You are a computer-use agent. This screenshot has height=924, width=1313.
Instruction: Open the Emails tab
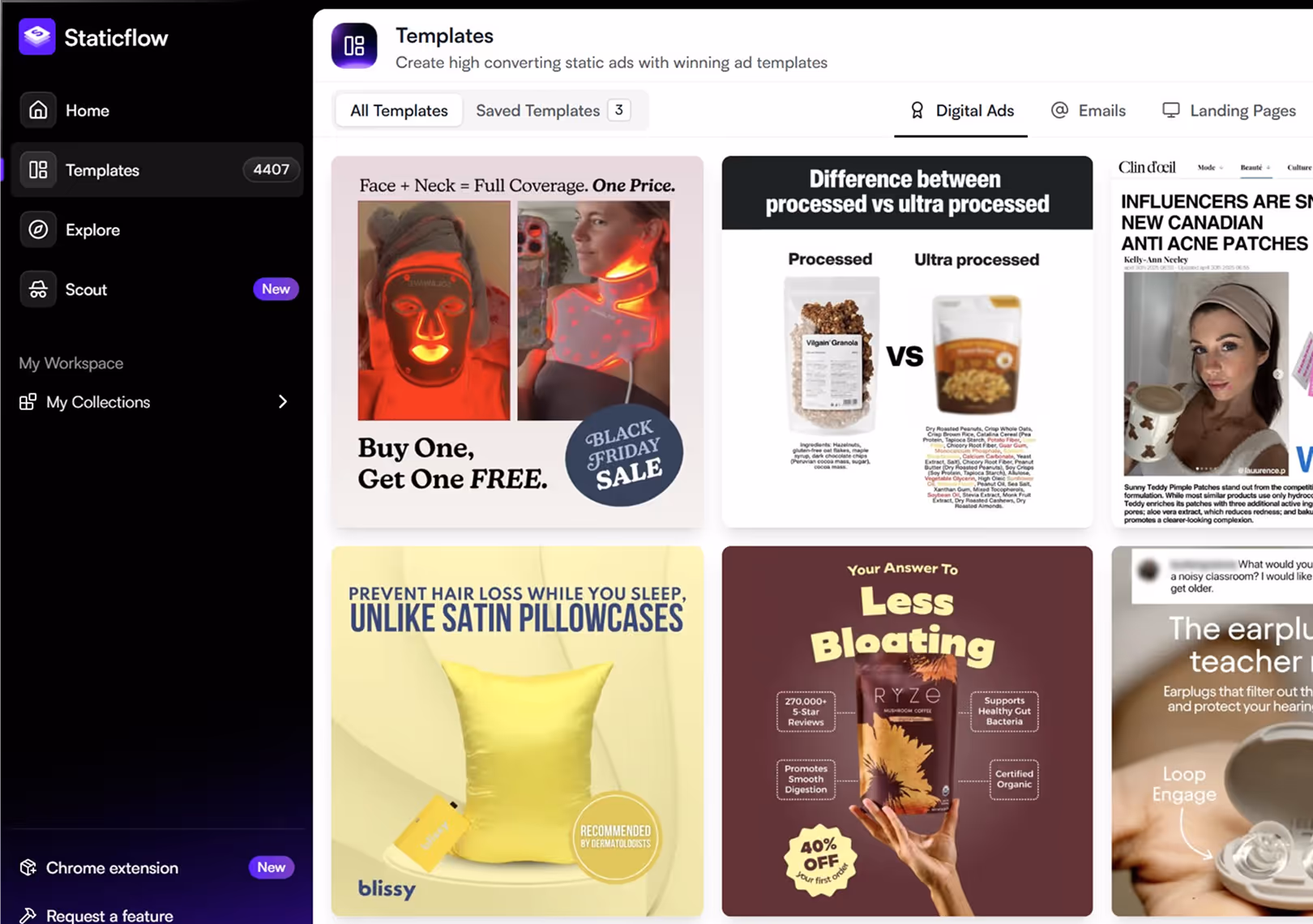(1088, 111)
